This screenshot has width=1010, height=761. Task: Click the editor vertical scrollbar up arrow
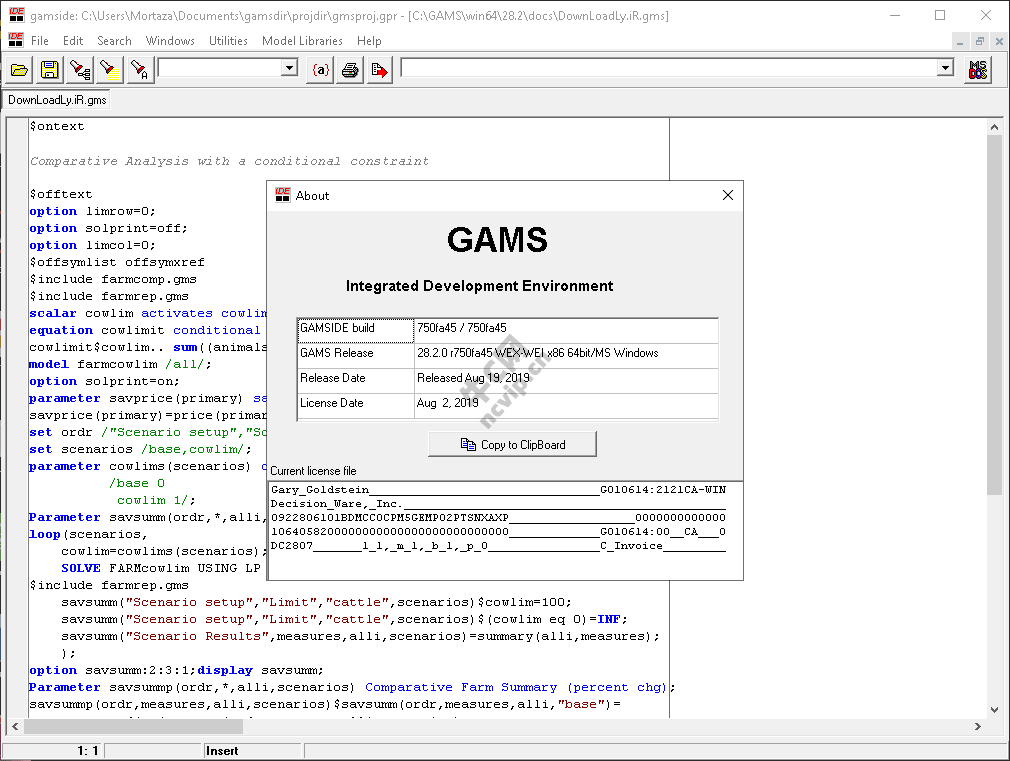pyautogui.click(x=995, y=127)
